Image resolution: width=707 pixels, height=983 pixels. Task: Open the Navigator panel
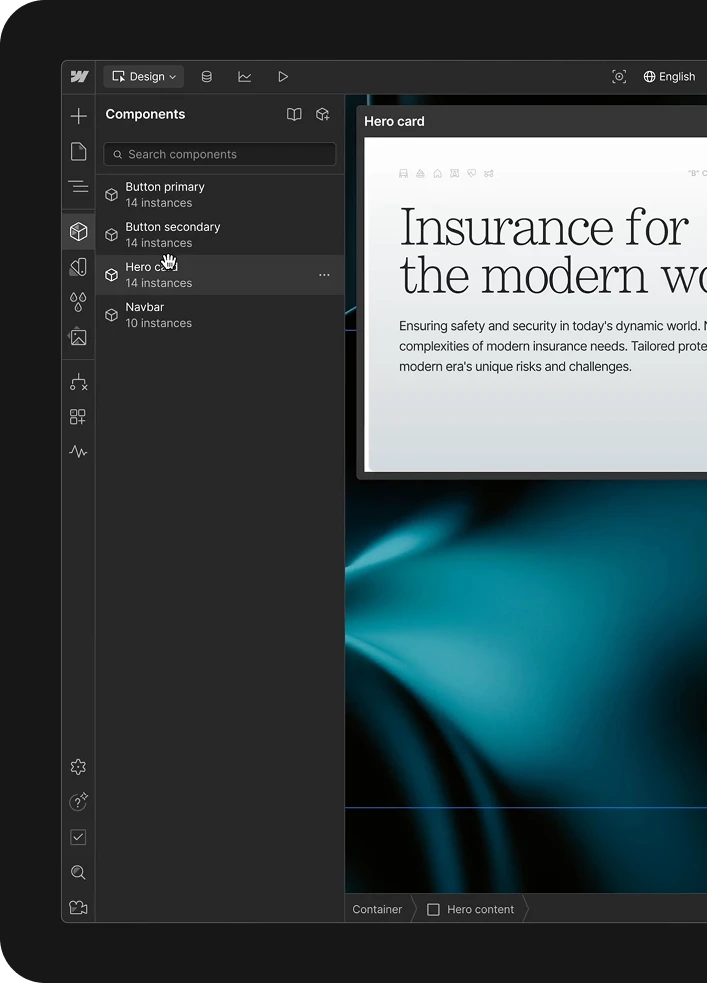click(x=79, y=186)
